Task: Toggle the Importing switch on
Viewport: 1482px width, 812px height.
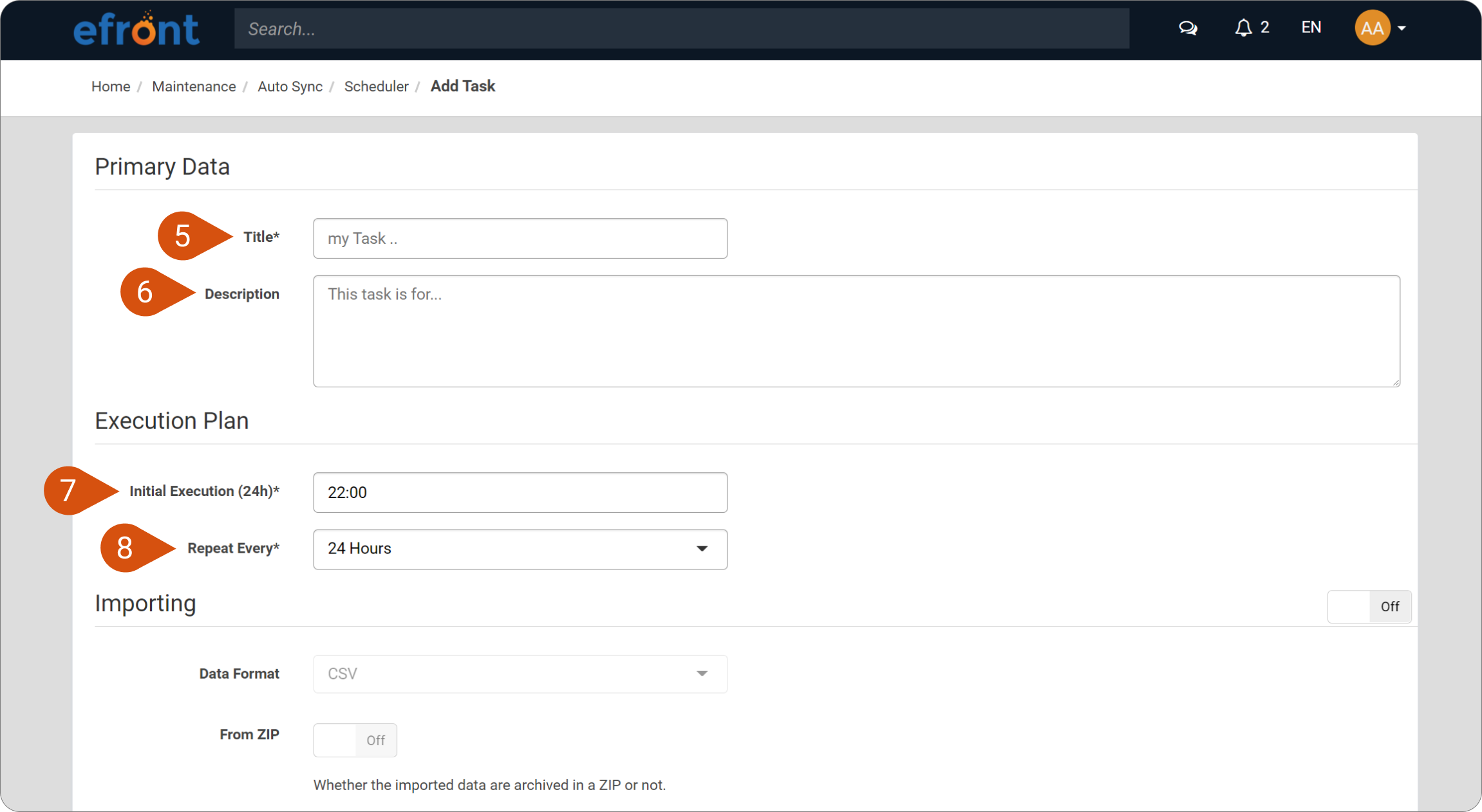Action: pyautogui.click(x=1369, y=606)
